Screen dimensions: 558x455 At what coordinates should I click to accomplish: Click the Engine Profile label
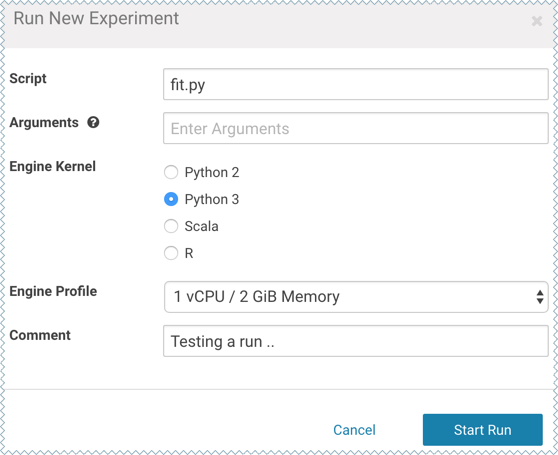[53, 291]
